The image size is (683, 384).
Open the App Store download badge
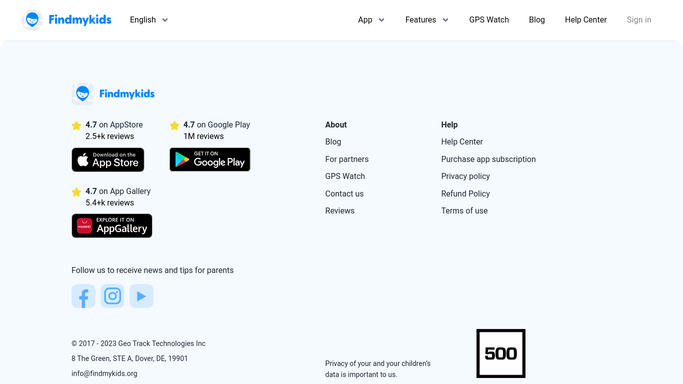pyautogui.click(x=108, y=160)
